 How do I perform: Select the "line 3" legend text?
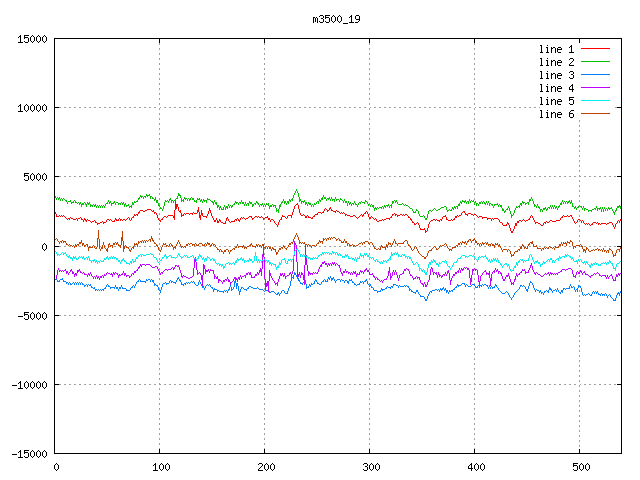[557, 75]
